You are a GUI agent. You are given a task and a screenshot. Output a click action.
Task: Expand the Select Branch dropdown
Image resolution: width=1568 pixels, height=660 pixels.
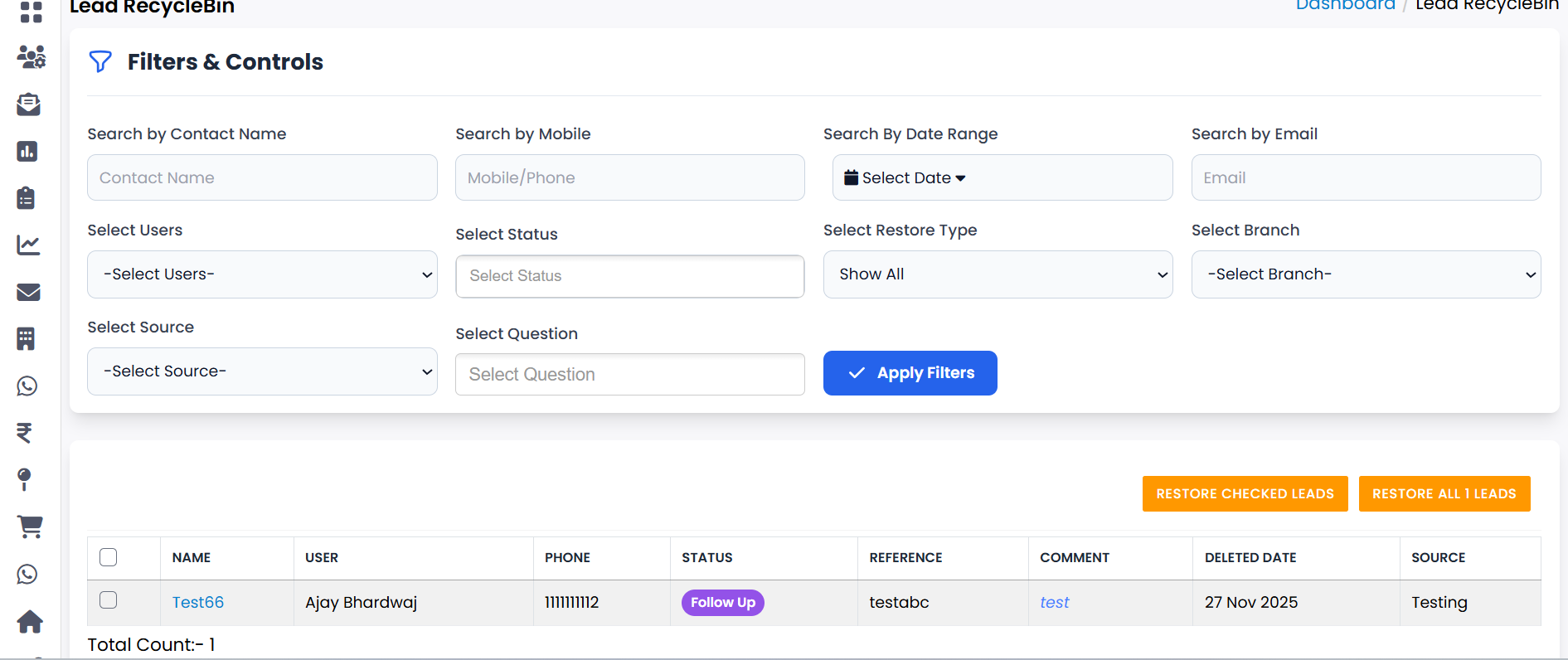pos(1367,274)
